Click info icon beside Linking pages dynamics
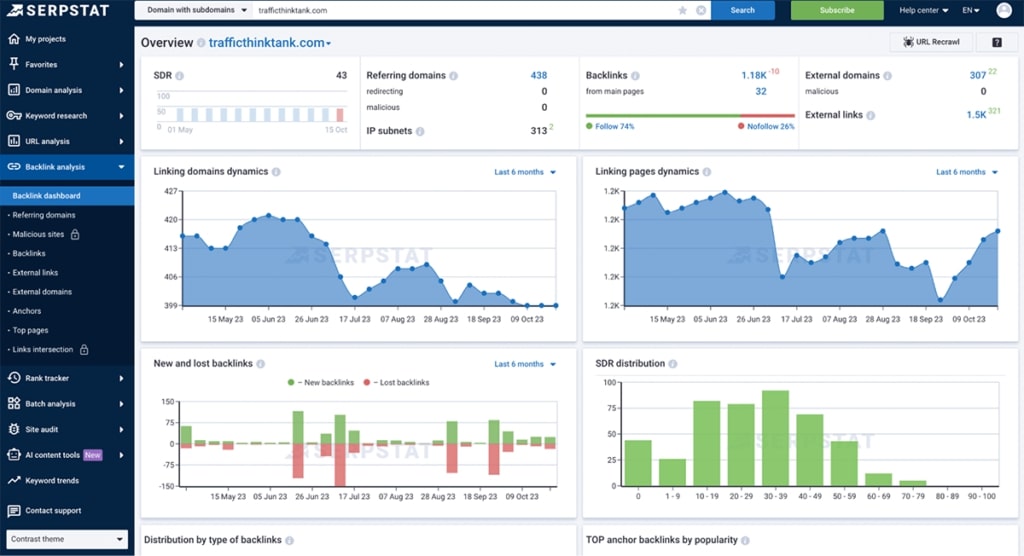This screenshot has width=1024, height=556. click(707, 172)
